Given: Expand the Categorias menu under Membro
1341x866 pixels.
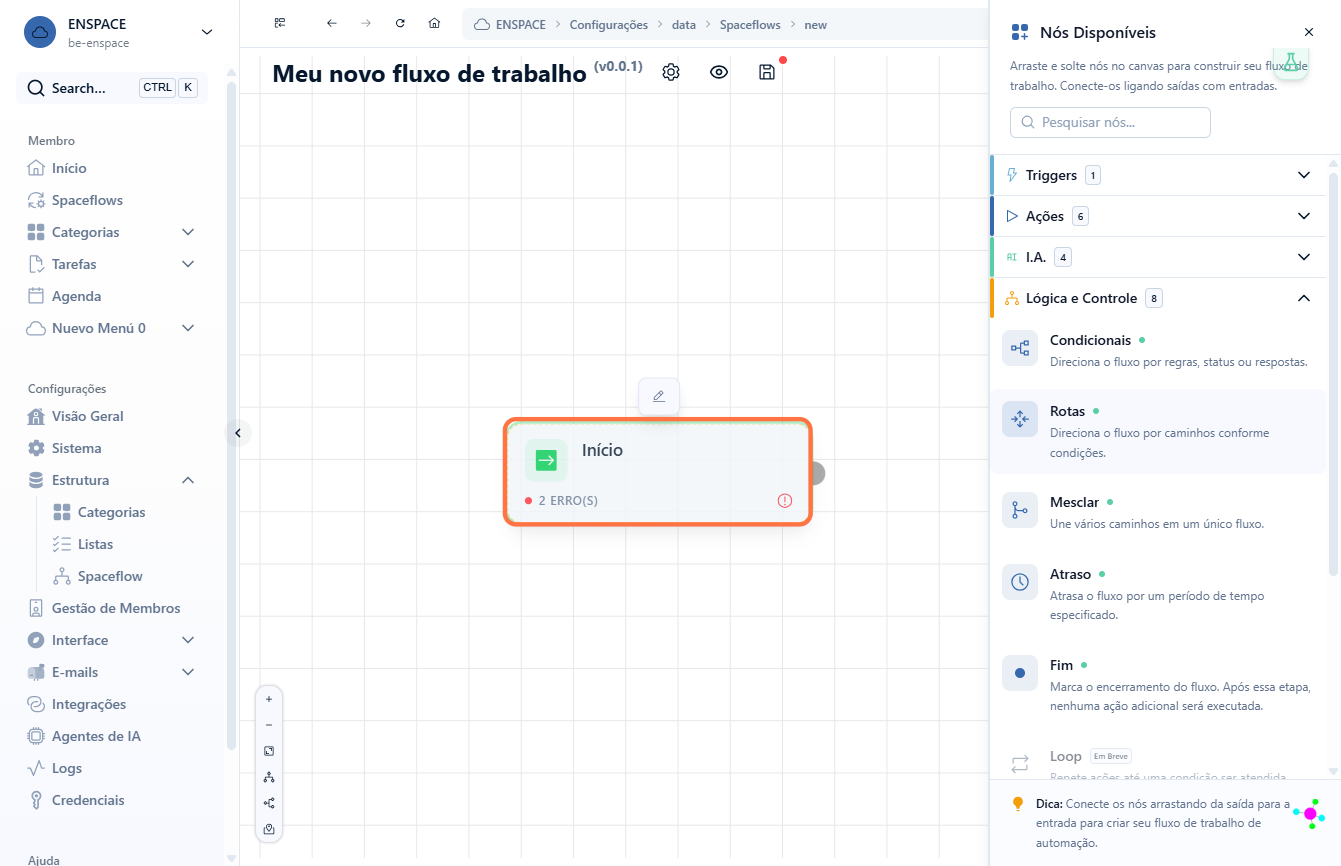Looking at the screenshot, I should (188, 232).
